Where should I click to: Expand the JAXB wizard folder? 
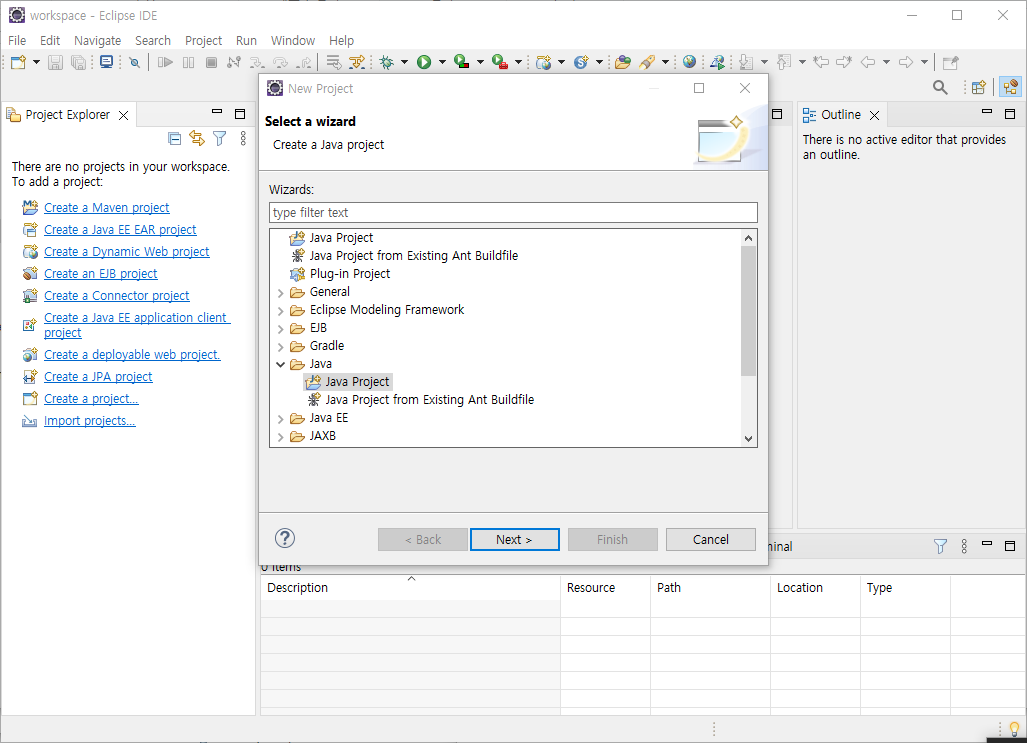coord(280,436)
